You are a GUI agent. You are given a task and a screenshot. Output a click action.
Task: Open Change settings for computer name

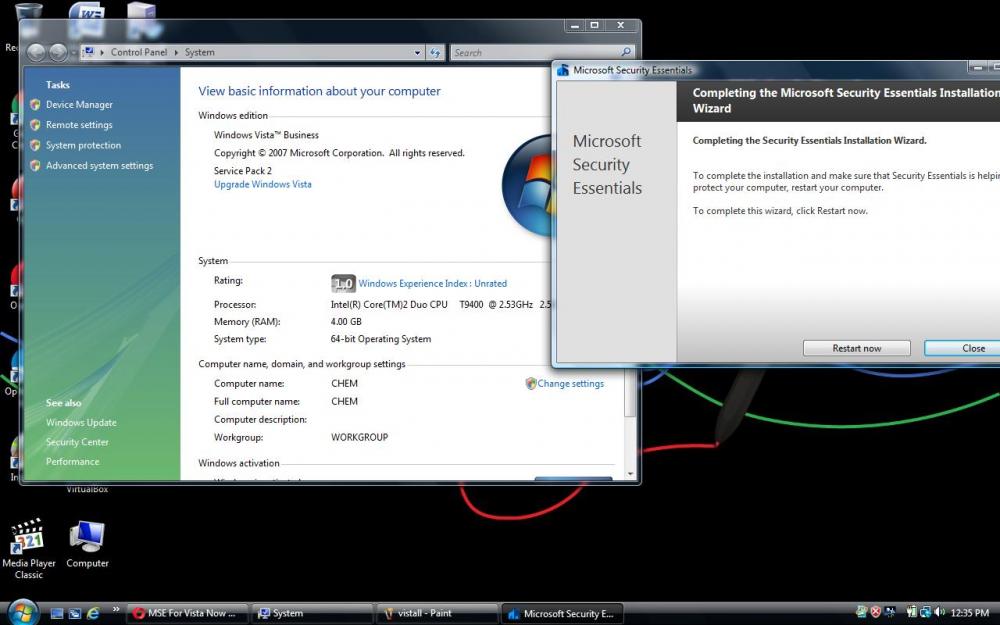(x=570, y=384)
